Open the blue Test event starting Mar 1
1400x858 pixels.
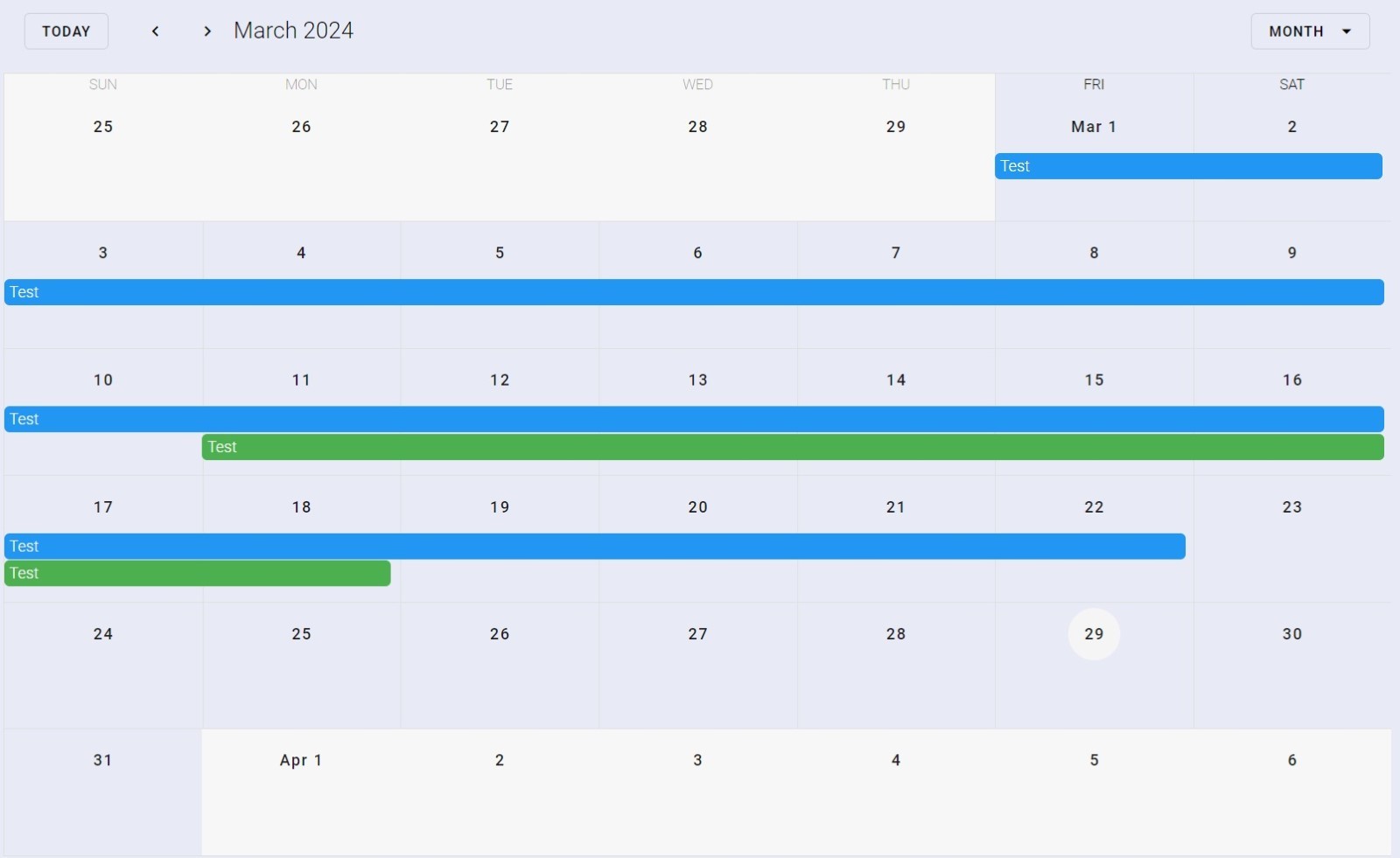[x=1187, y=166]
